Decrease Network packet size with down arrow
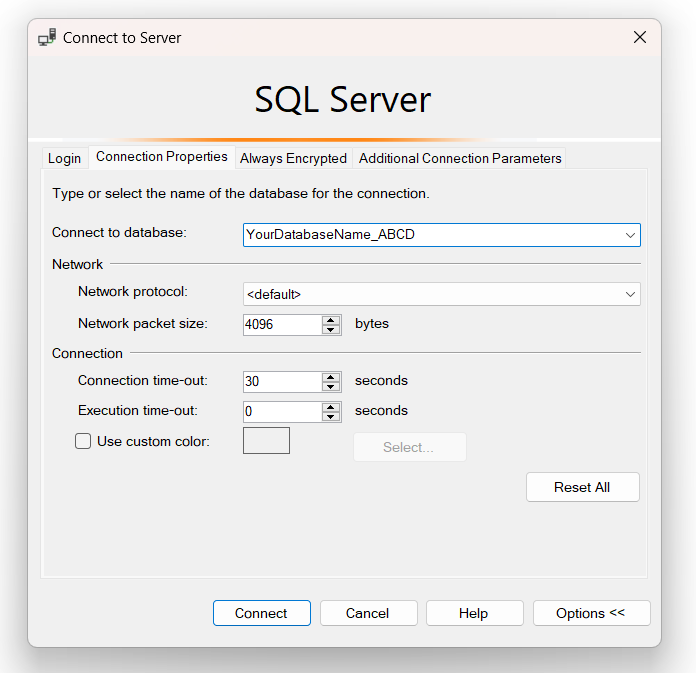This screenshot has height=673, width=696. click(x=331, y=330)
